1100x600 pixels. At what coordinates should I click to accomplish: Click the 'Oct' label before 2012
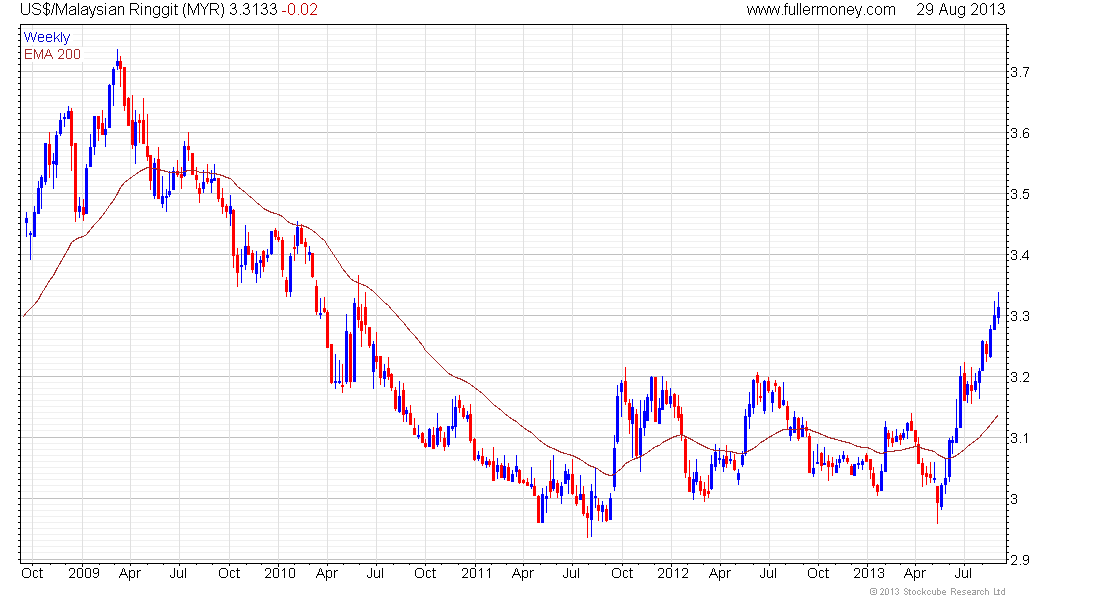pyautogui.click(x=622, y=573)
